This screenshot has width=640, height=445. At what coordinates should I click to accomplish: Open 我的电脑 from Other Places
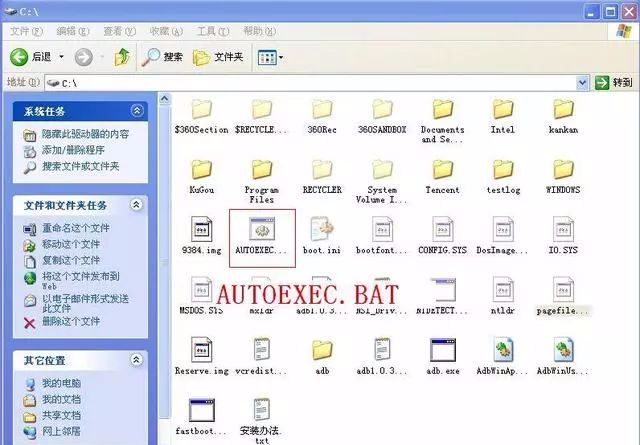coord(61,383)
